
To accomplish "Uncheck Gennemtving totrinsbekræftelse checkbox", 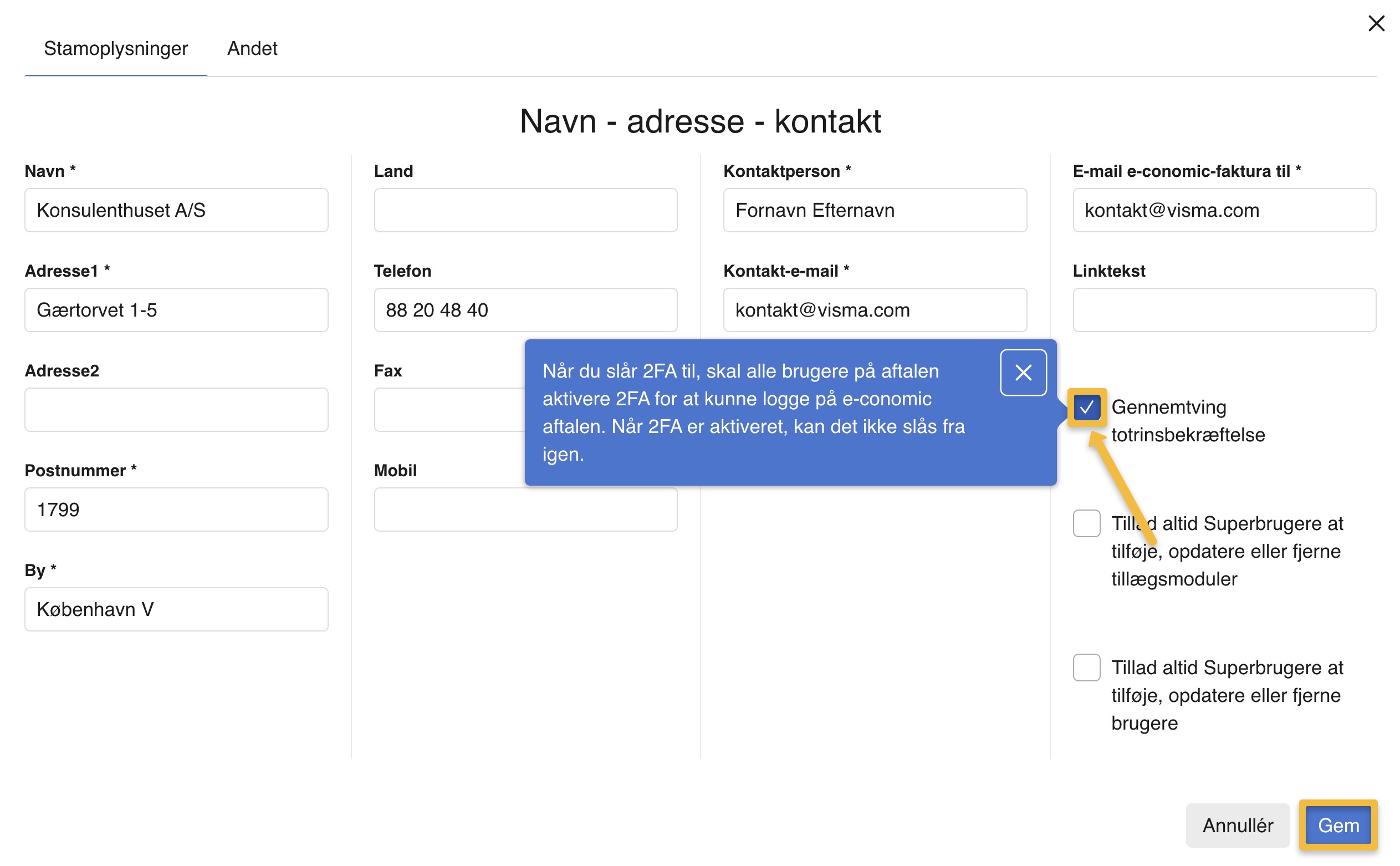I will point(1086,407).
